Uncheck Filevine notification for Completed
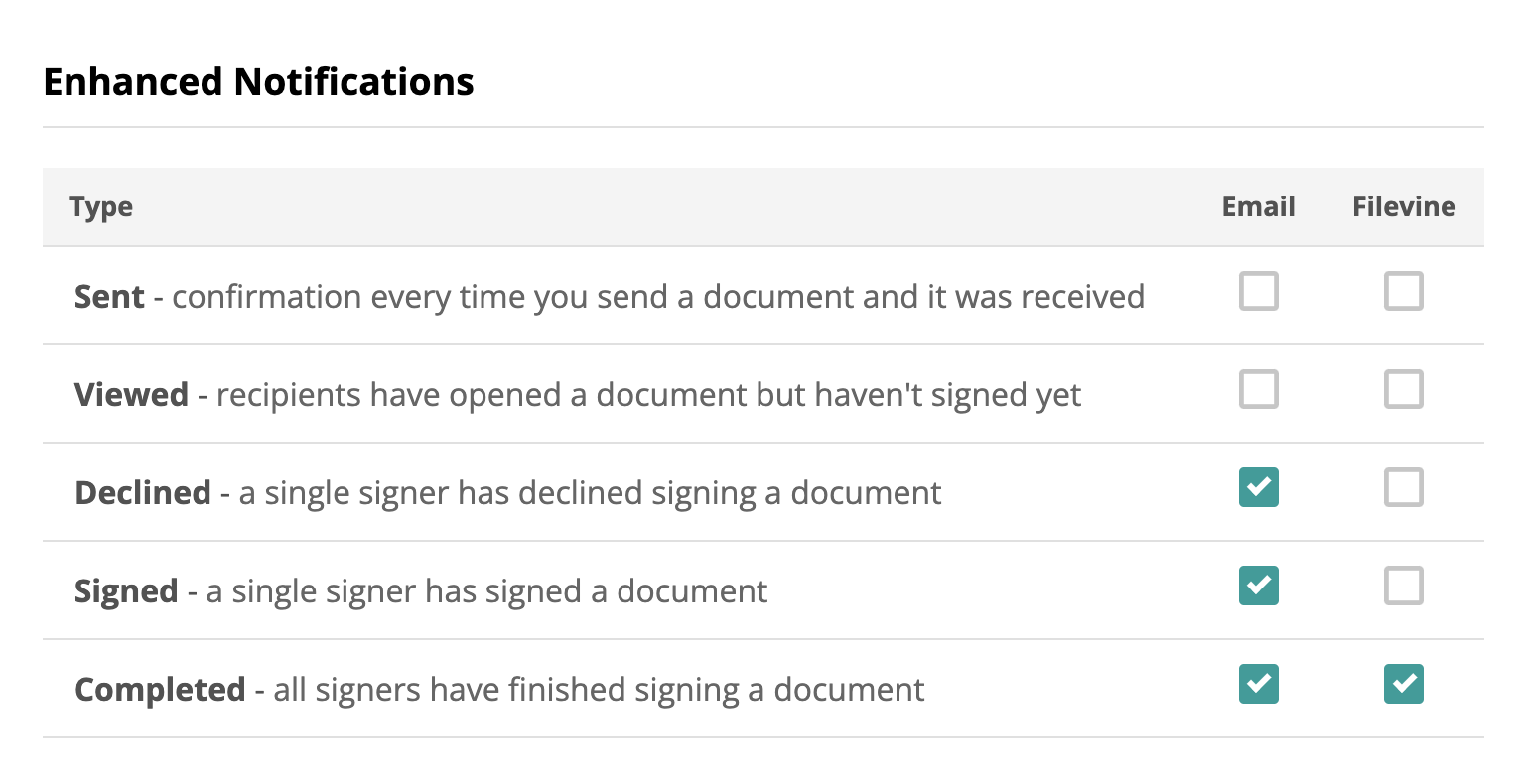The width and height of the screenshot is (1519, 784). click(x=1403, y=685)
